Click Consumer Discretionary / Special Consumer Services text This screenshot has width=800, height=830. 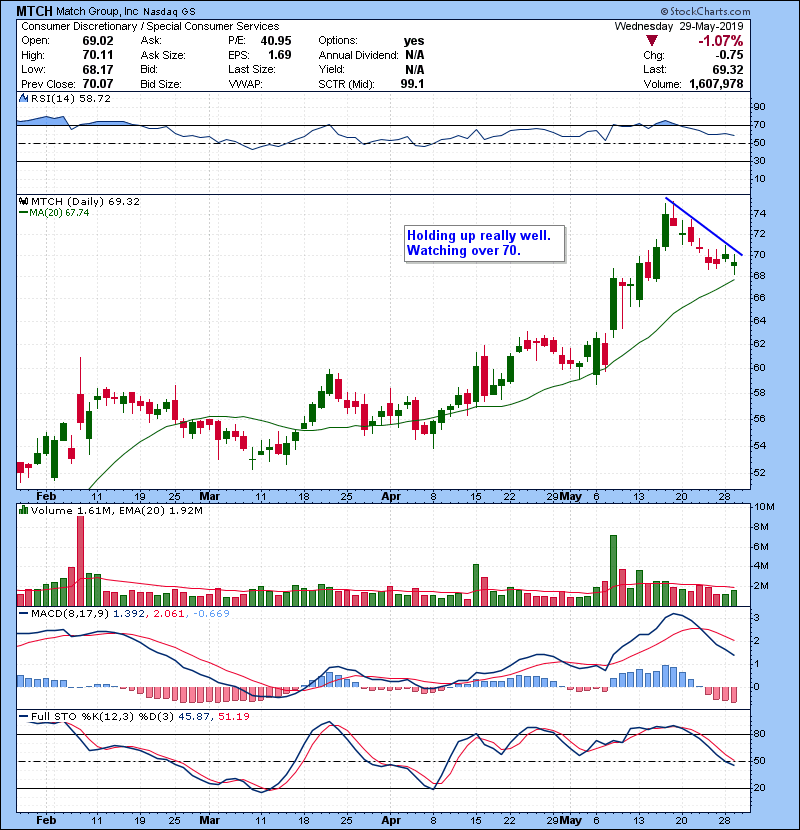150,26
